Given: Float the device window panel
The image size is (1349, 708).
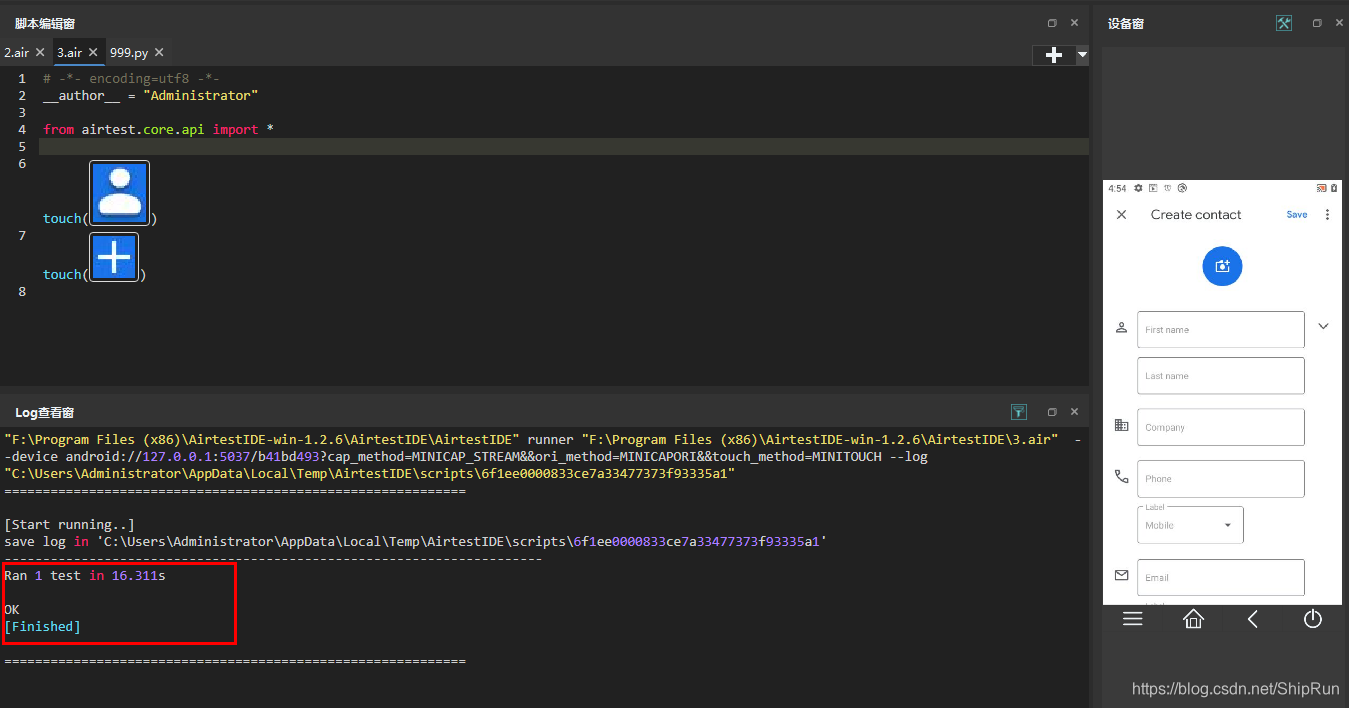Looking at the screenshot, I should coord(1317,23).
